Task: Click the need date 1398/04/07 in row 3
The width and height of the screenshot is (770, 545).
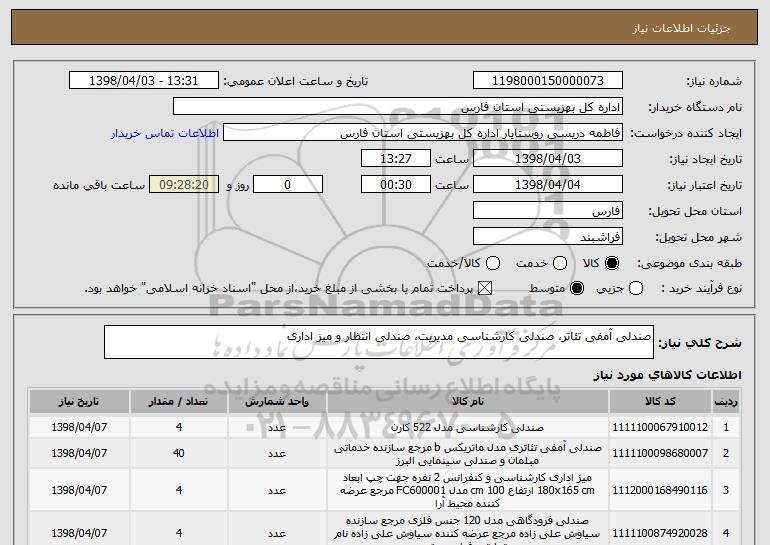Action: [x=79, y=490]
